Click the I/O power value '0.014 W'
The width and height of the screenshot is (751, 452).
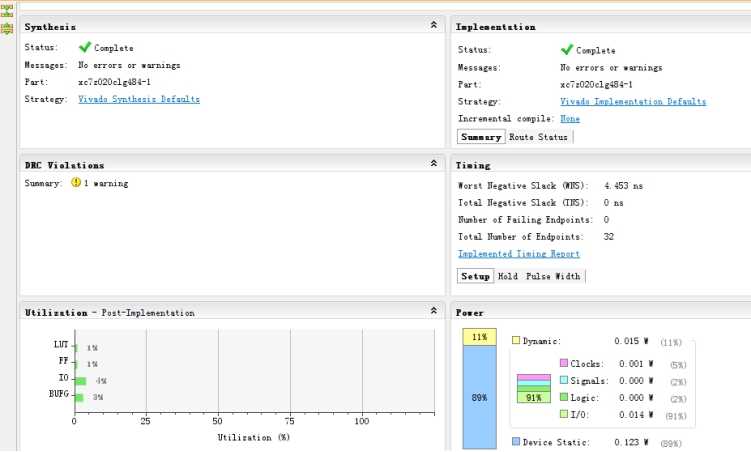point(636,414)
